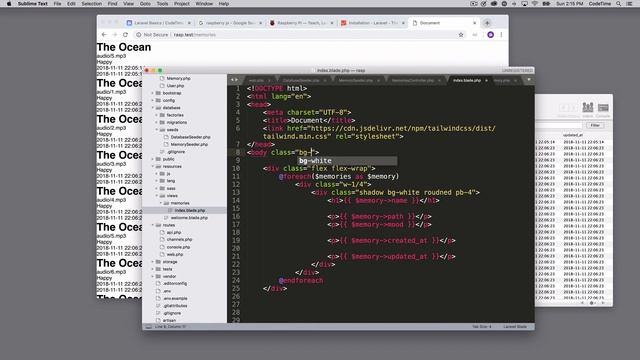Viewport: 640px width, 360px height.
Task: Switch to the MemorySeeder.php editor tab
Action: (356, 80)
